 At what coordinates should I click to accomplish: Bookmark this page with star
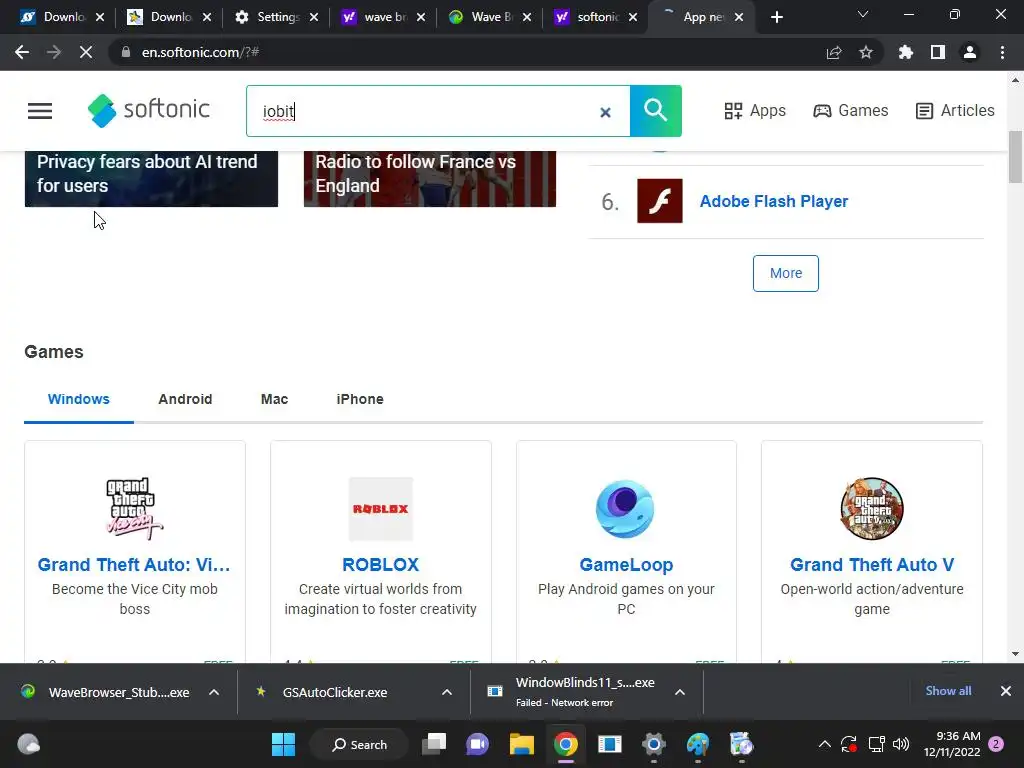tap(866, 52)
